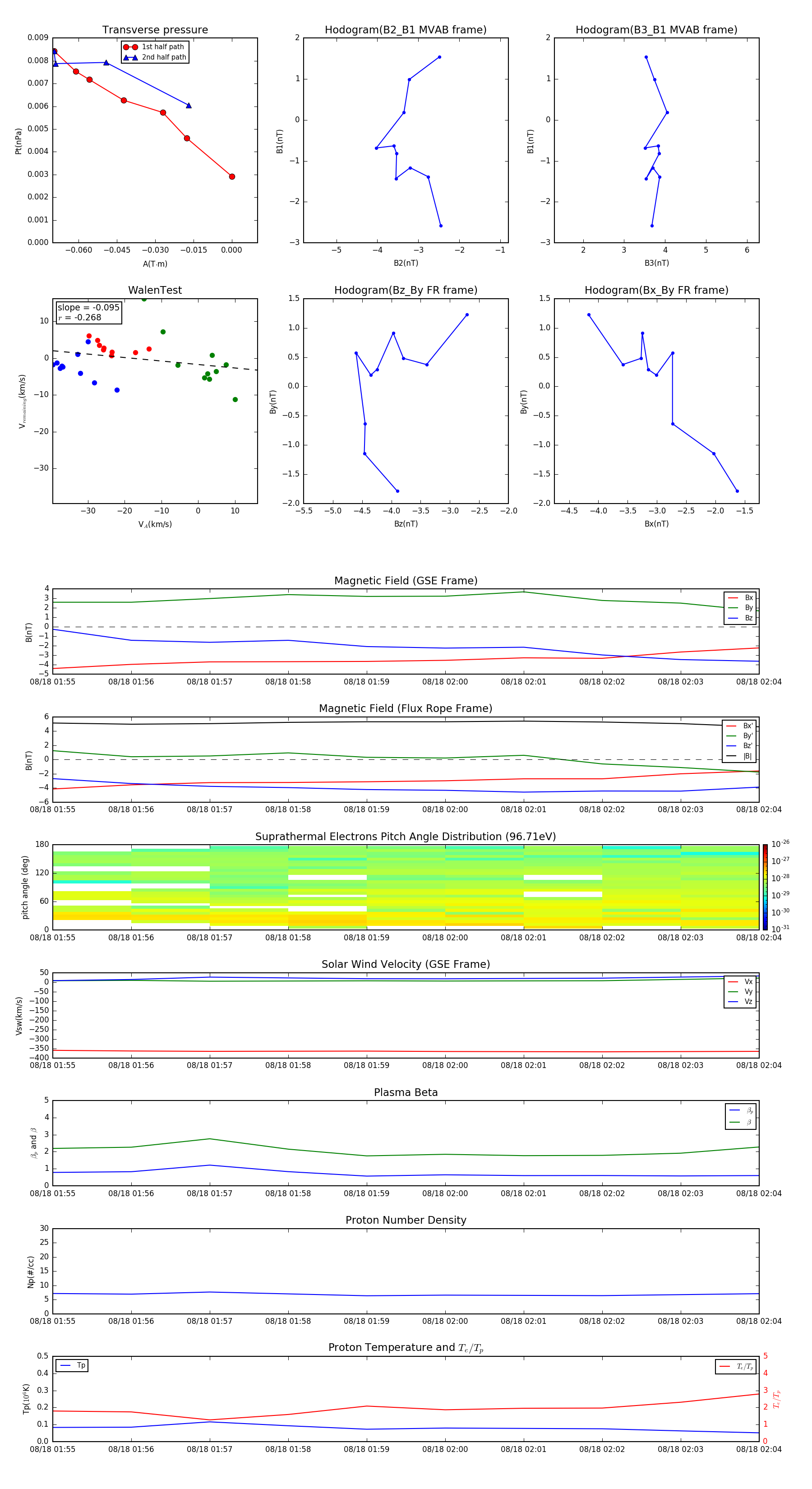Select the 'Np(#/cc)' axis label

[x=31, y=1272]
